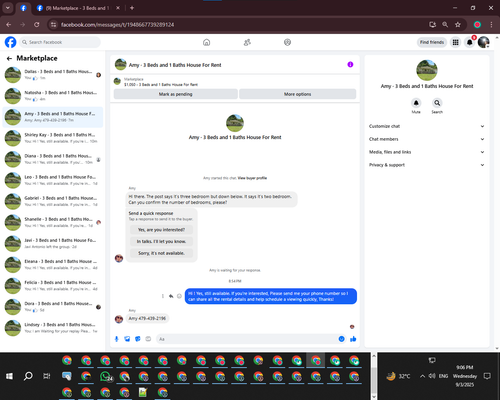The width and height of the screenshot is (500, 400).
Task: Open Windows Start menu
Action: pyautogui.click(x=9, y=376)
